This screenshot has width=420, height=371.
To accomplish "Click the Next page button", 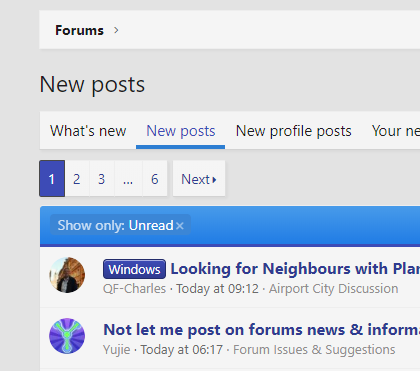I will tap(199, 179).
